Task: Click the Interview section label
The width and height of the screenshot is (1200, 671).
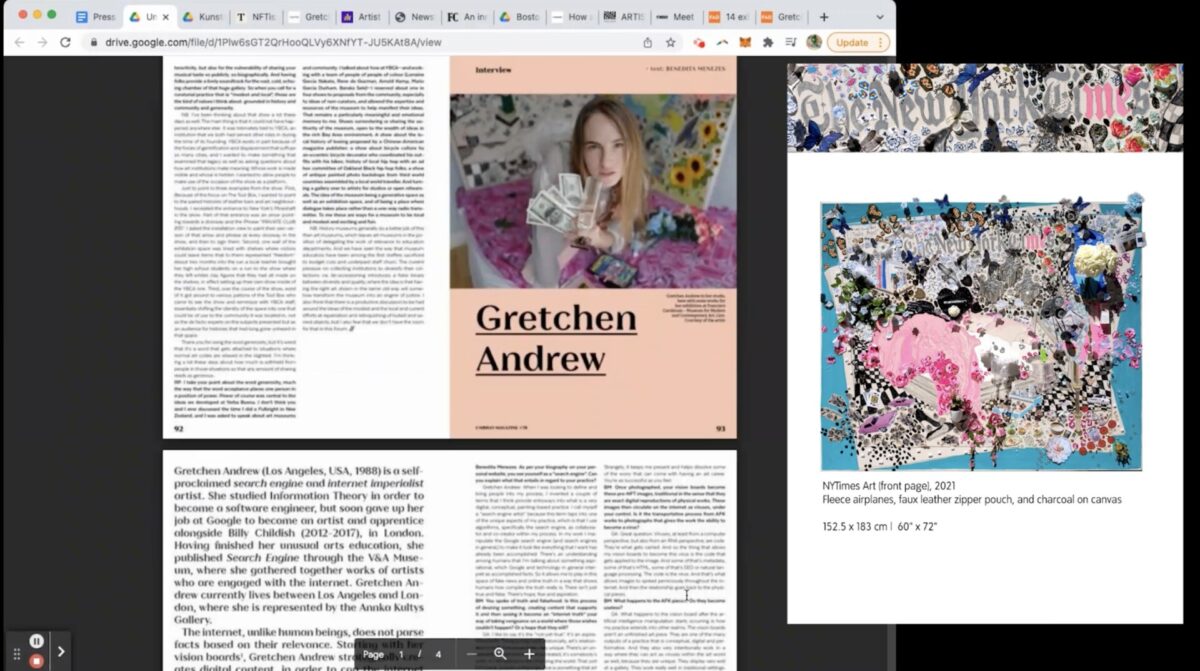Action: 495,71
